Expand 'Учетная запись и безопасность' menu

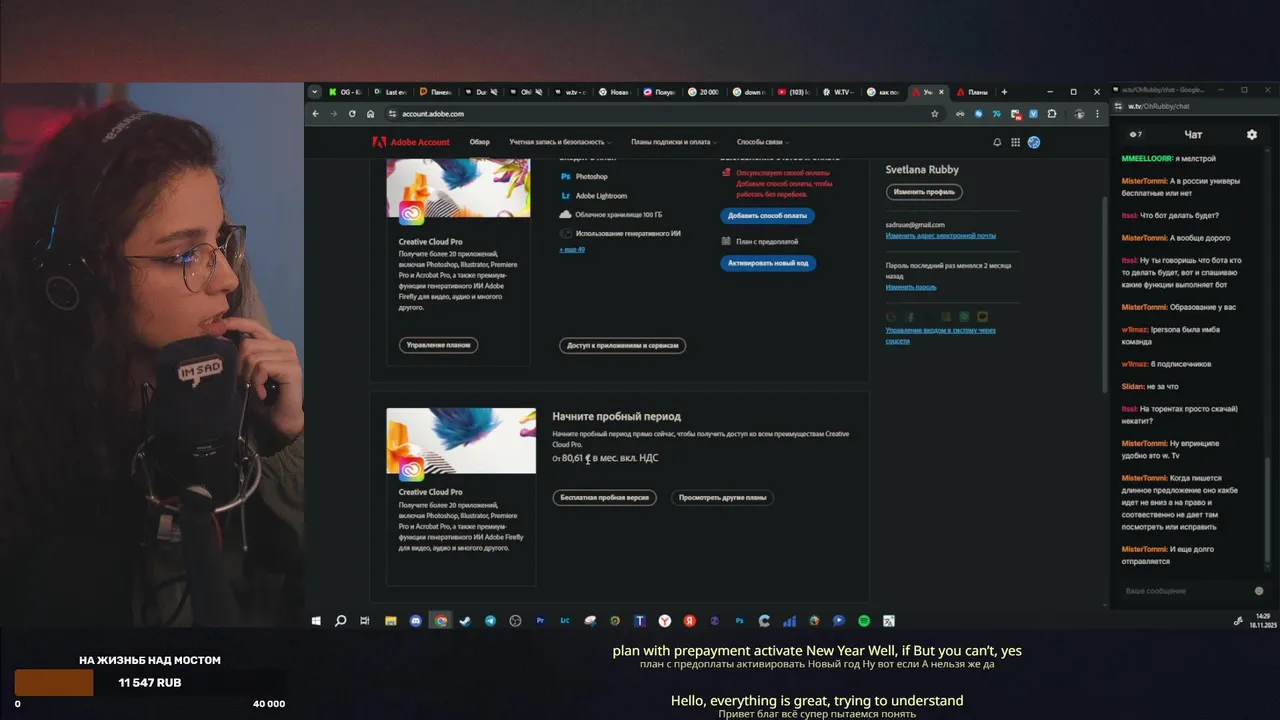click(560, 142)
